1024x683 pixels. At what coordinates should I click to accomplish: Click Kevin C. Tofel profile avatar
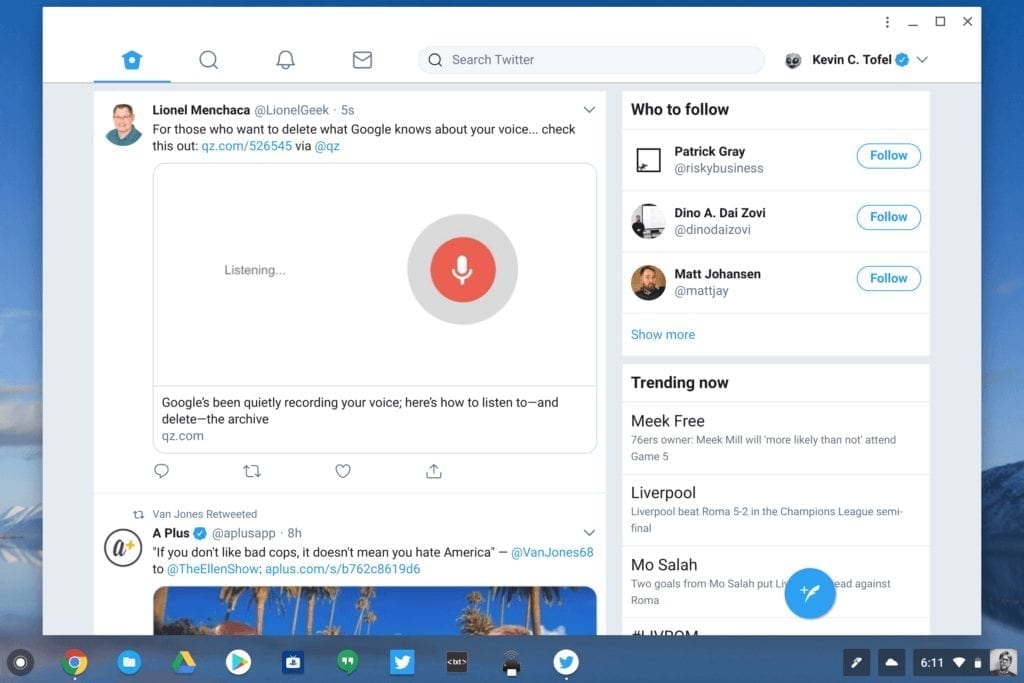tap(793, 60)
